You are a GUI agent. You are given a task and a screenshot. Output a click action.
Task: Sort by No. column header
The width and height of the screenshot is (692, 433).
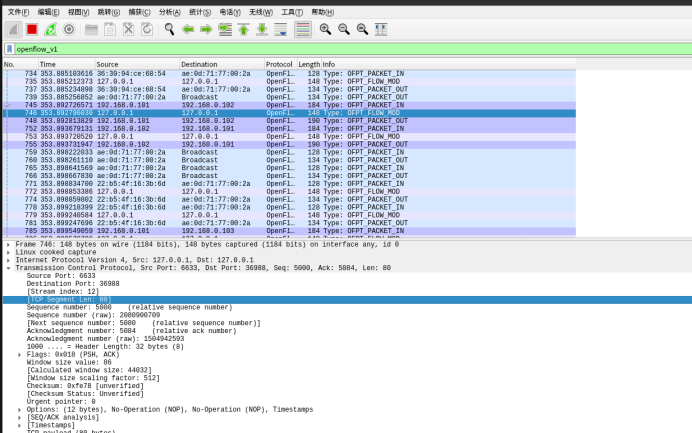pyautogui.click(x=20, y=64)
